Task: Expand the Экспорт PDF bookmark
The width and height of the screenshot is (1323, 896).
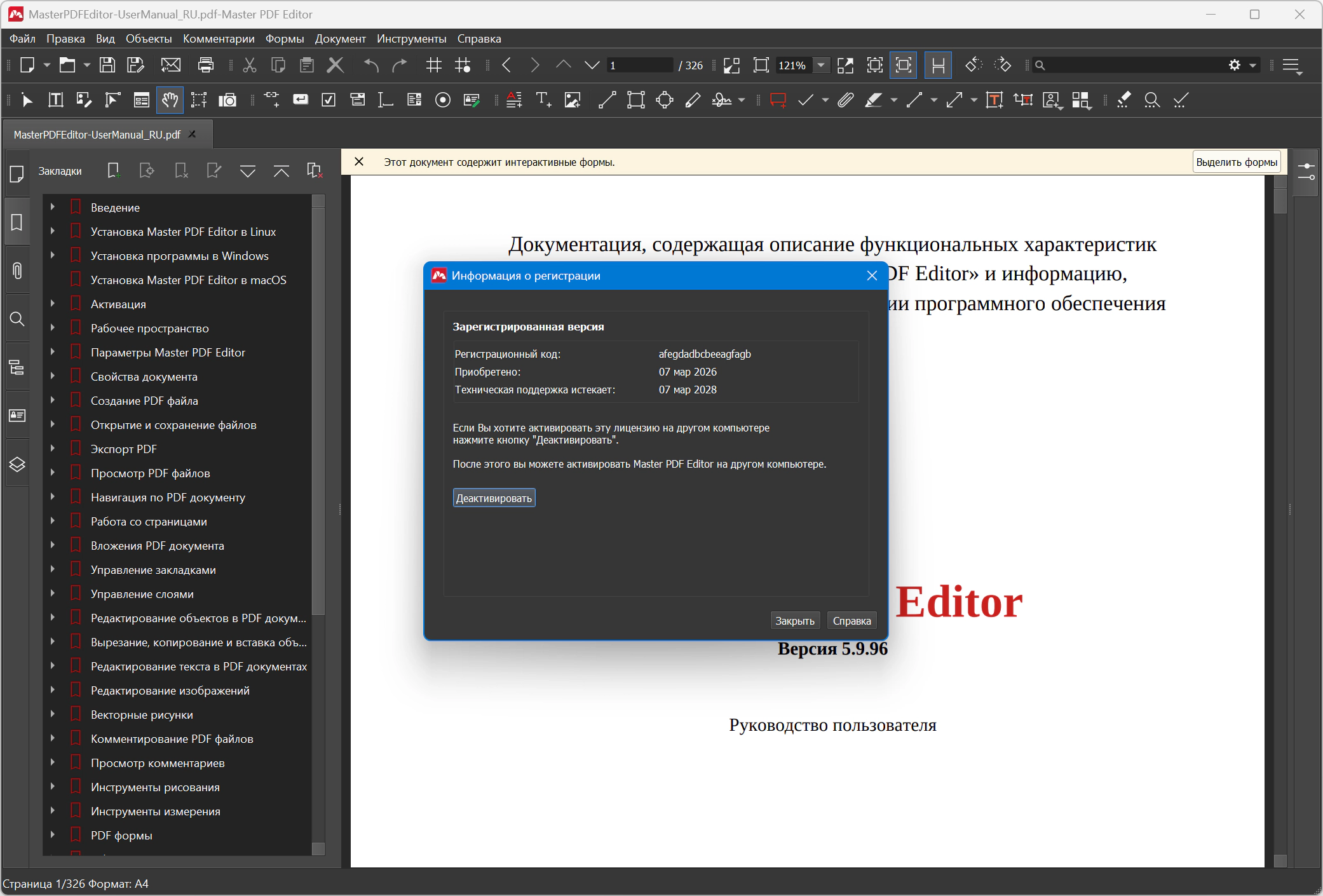Action: coord(53,449)
